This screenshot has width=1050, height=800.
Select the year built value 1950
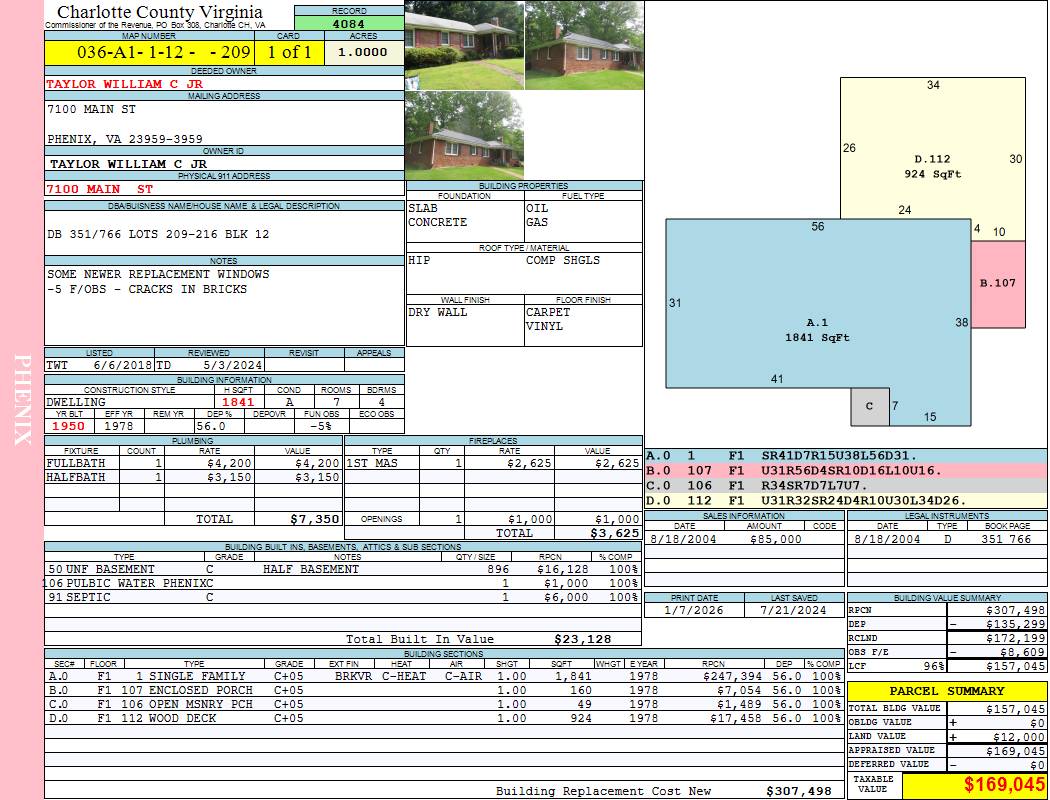(69, 426)
